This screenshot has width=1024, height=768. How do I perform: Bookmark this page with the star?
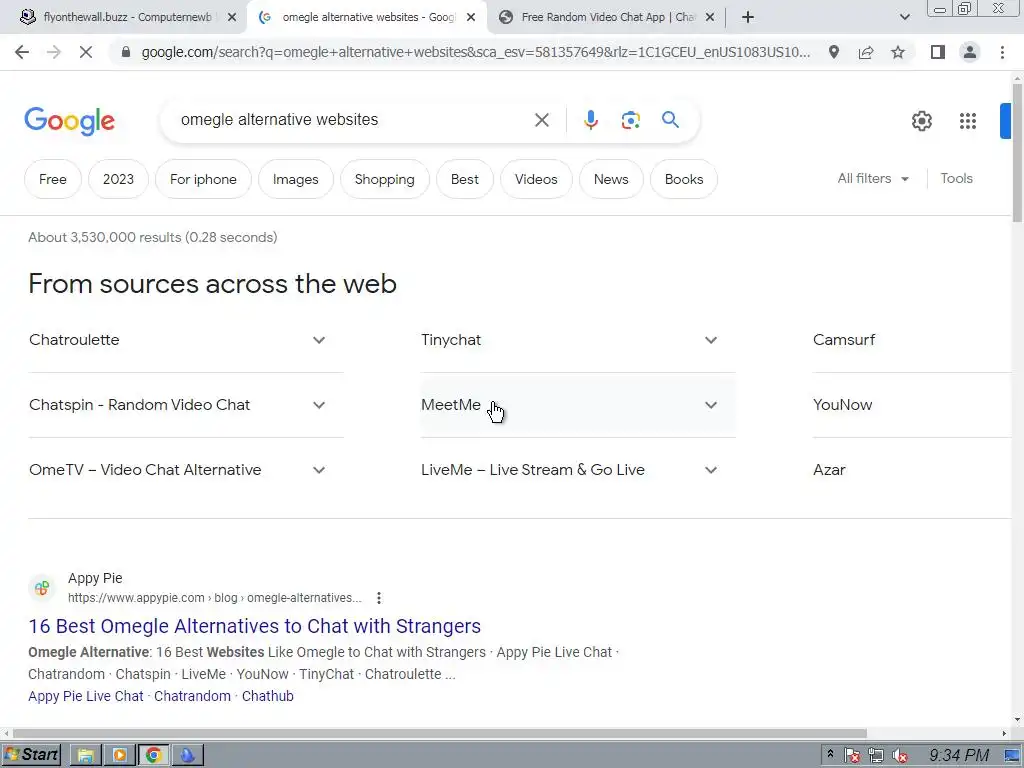[x=898, y=52]
